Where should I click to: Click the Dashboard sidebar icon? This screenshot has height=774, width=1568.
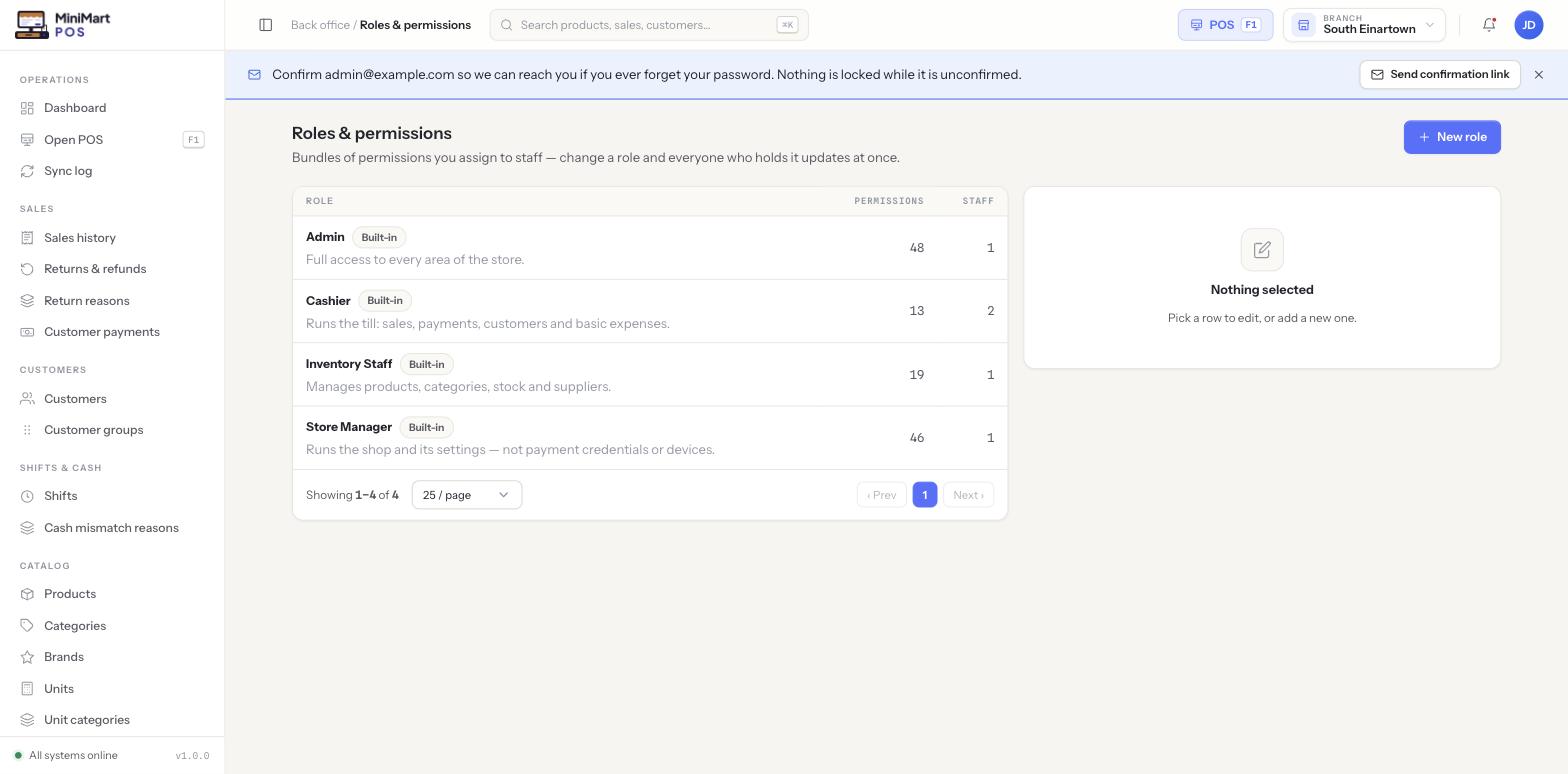27,108
